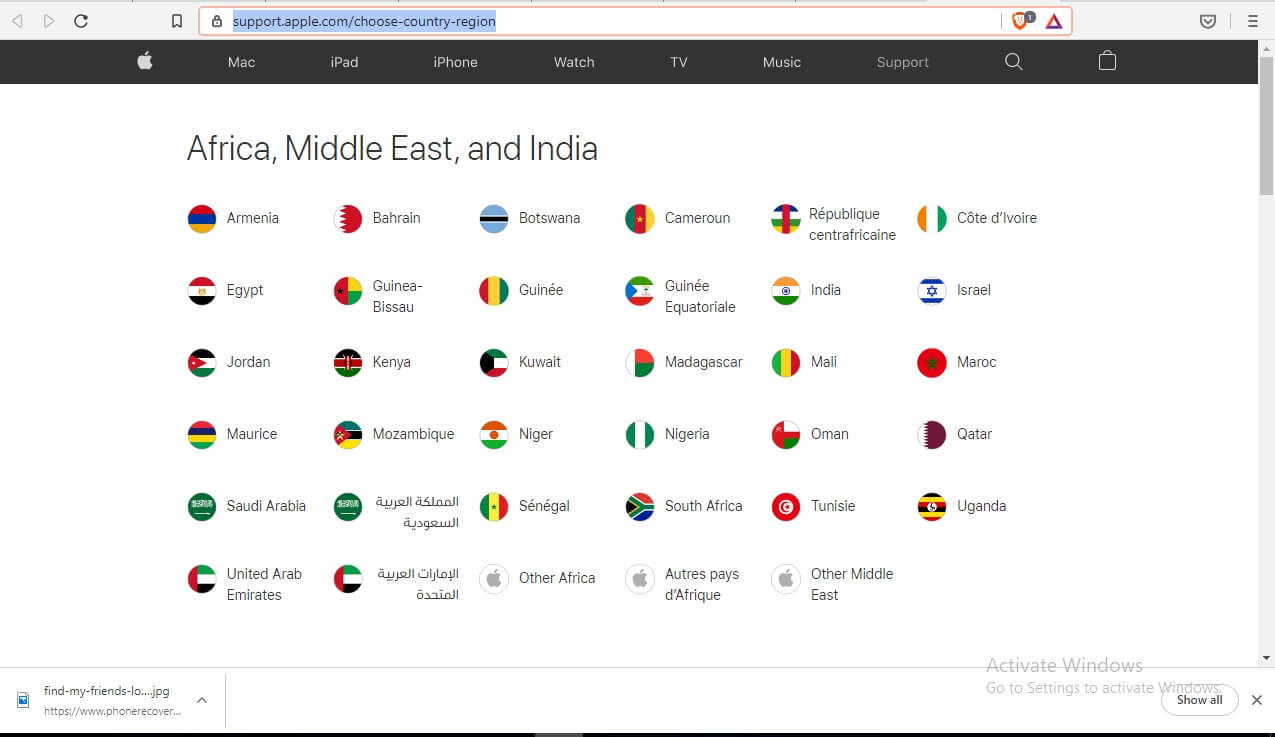Open the iPad menu item
1275x737 pixels.
click(x=344, y=62)
